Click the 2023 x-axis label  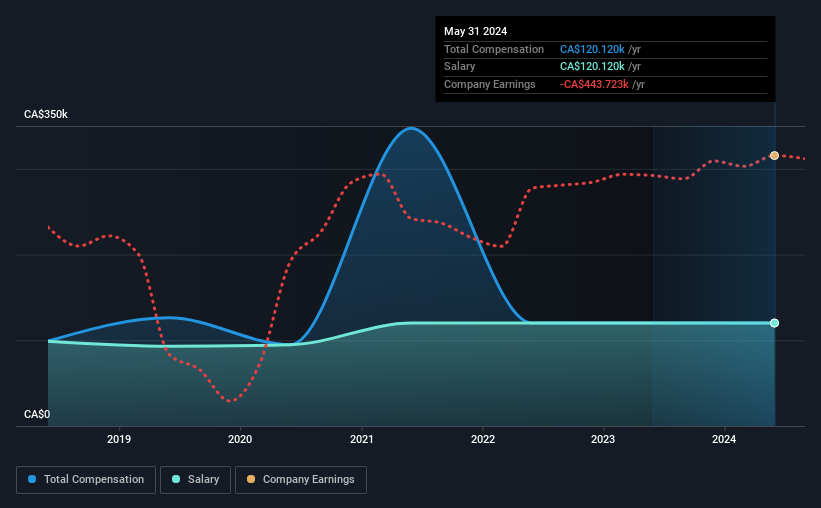click(603, 439)
